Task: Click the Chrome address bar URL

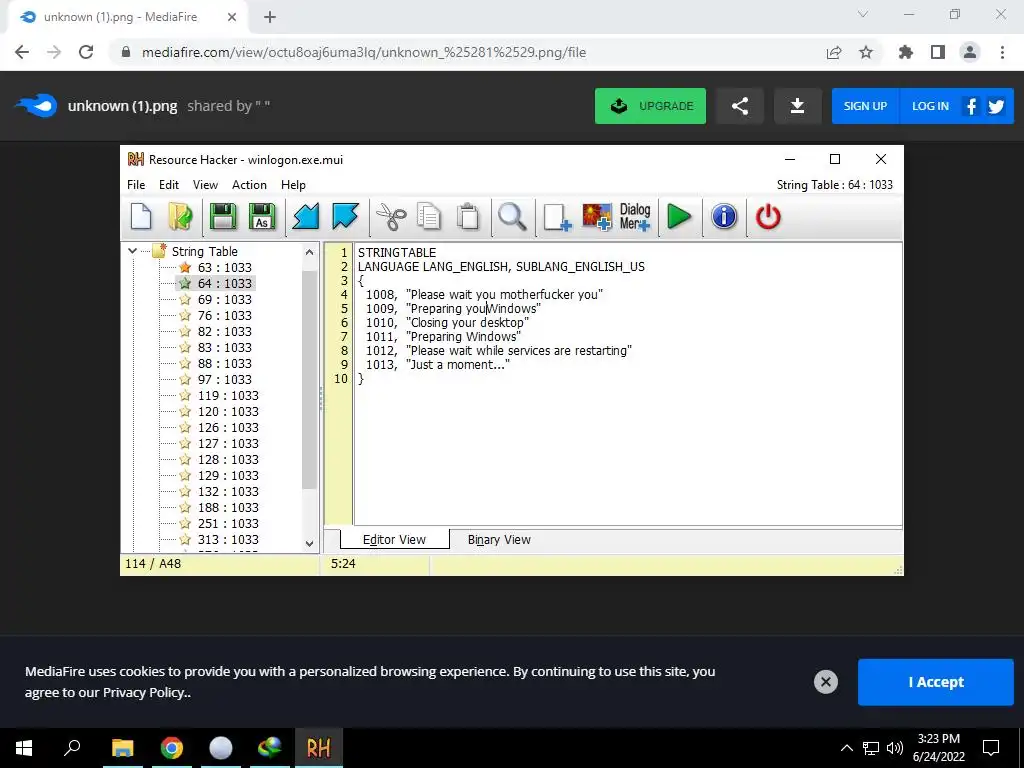Action: point(364,52)
